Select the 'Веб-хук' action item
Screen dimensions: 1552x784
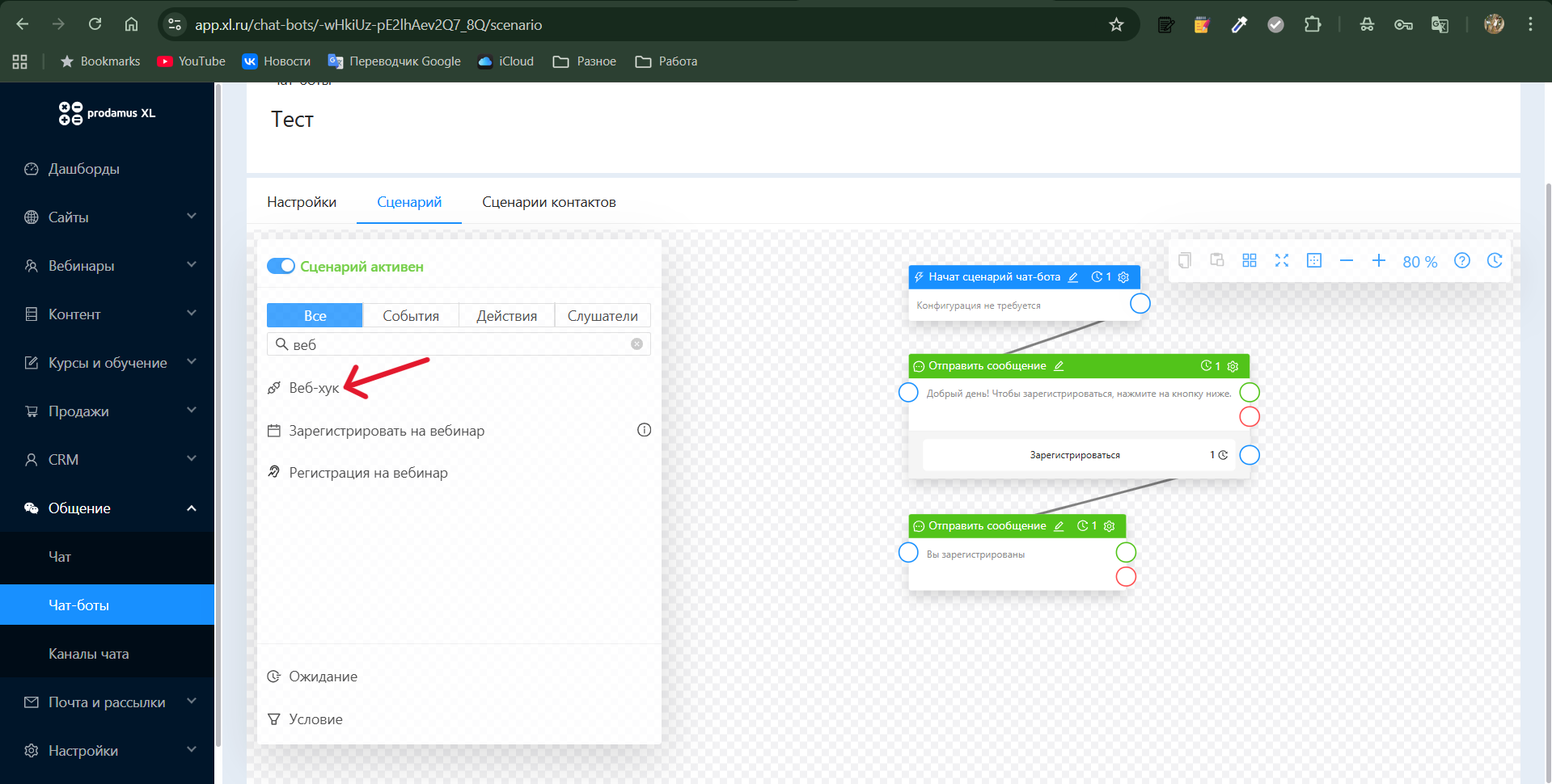click(x=314, y=388)
